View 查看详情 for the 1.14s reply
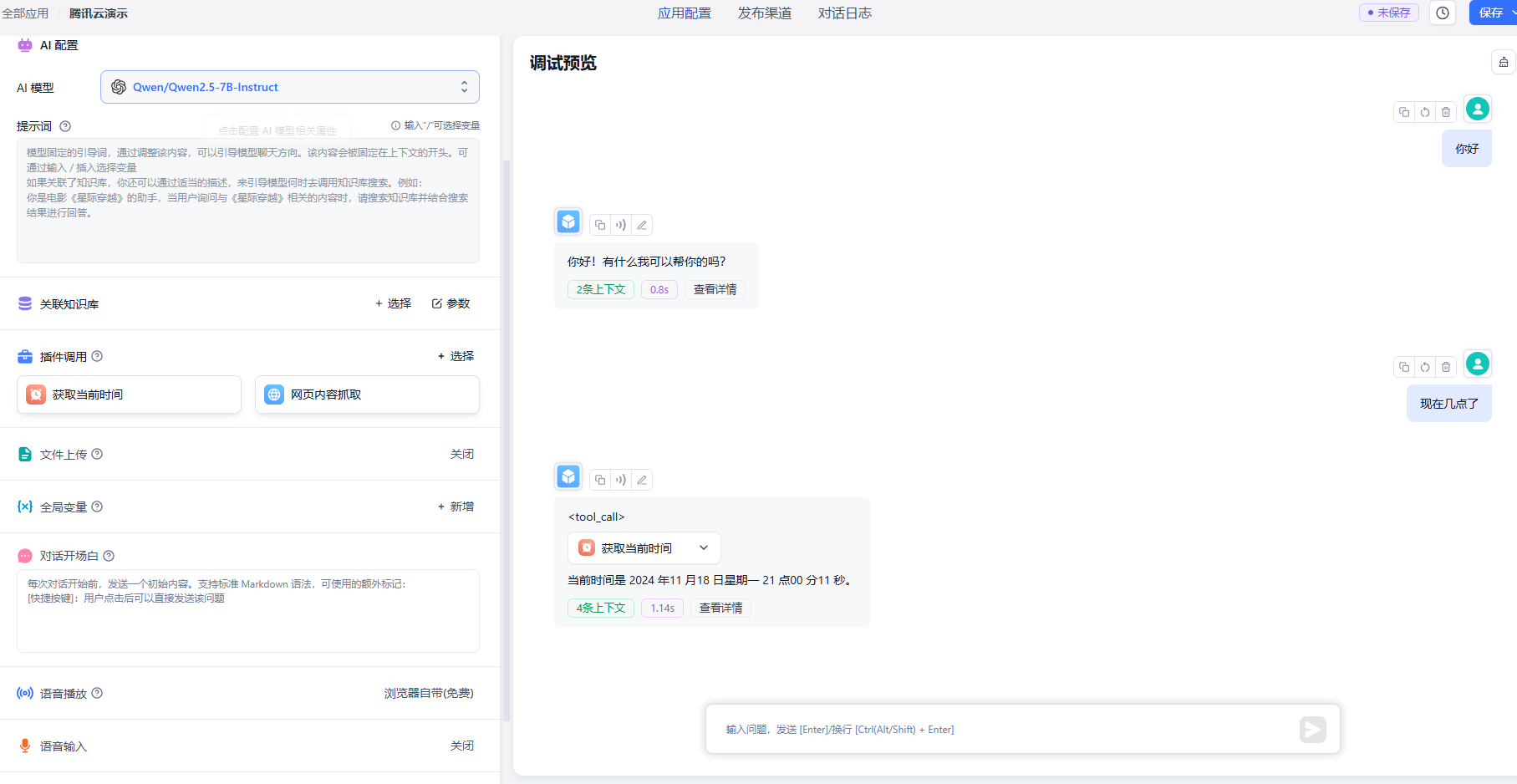The height and width of the screenshot is (784, 1517). [x=720, y=608]
